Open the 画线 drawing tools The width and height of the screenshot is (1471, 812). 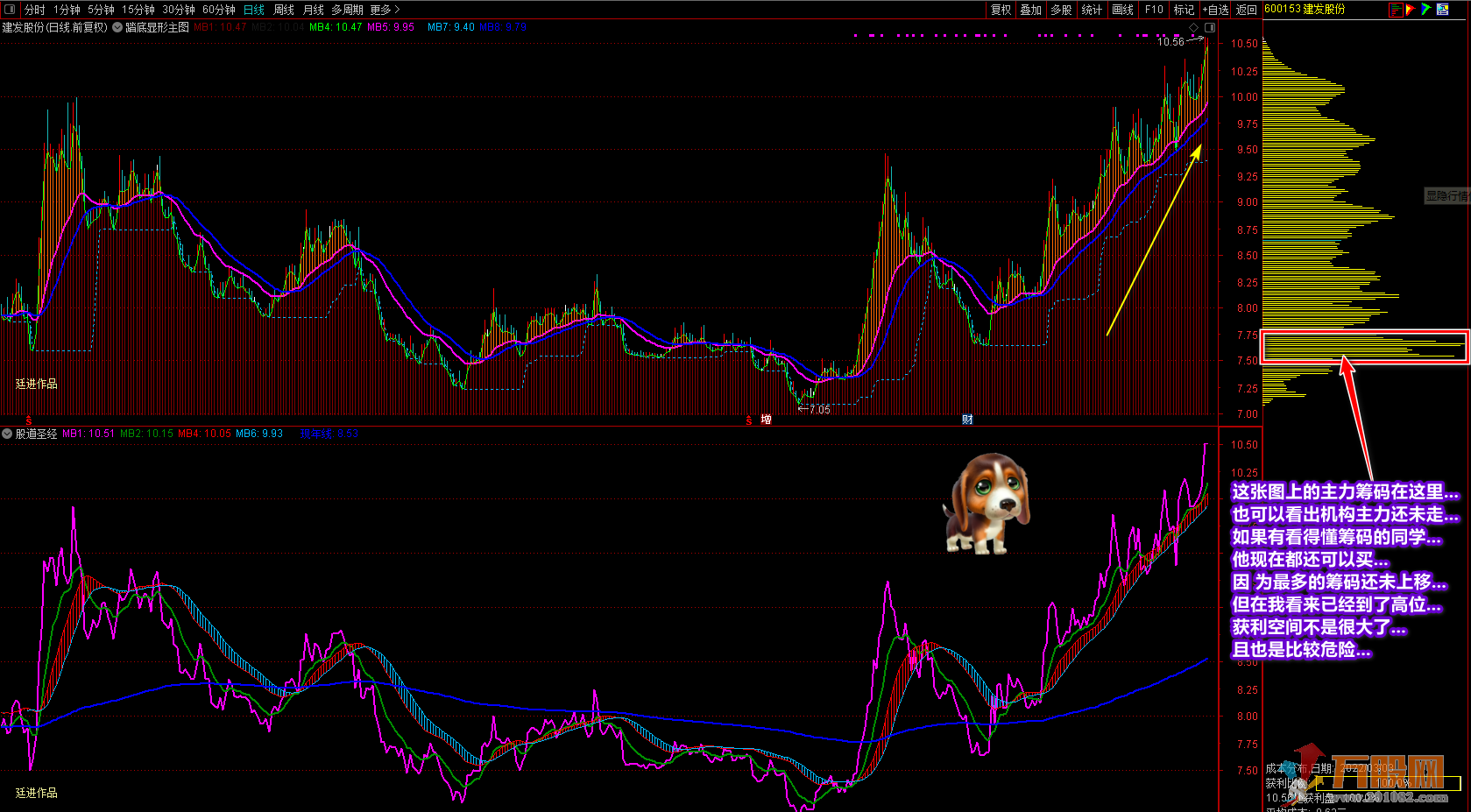coord(1122,10)
